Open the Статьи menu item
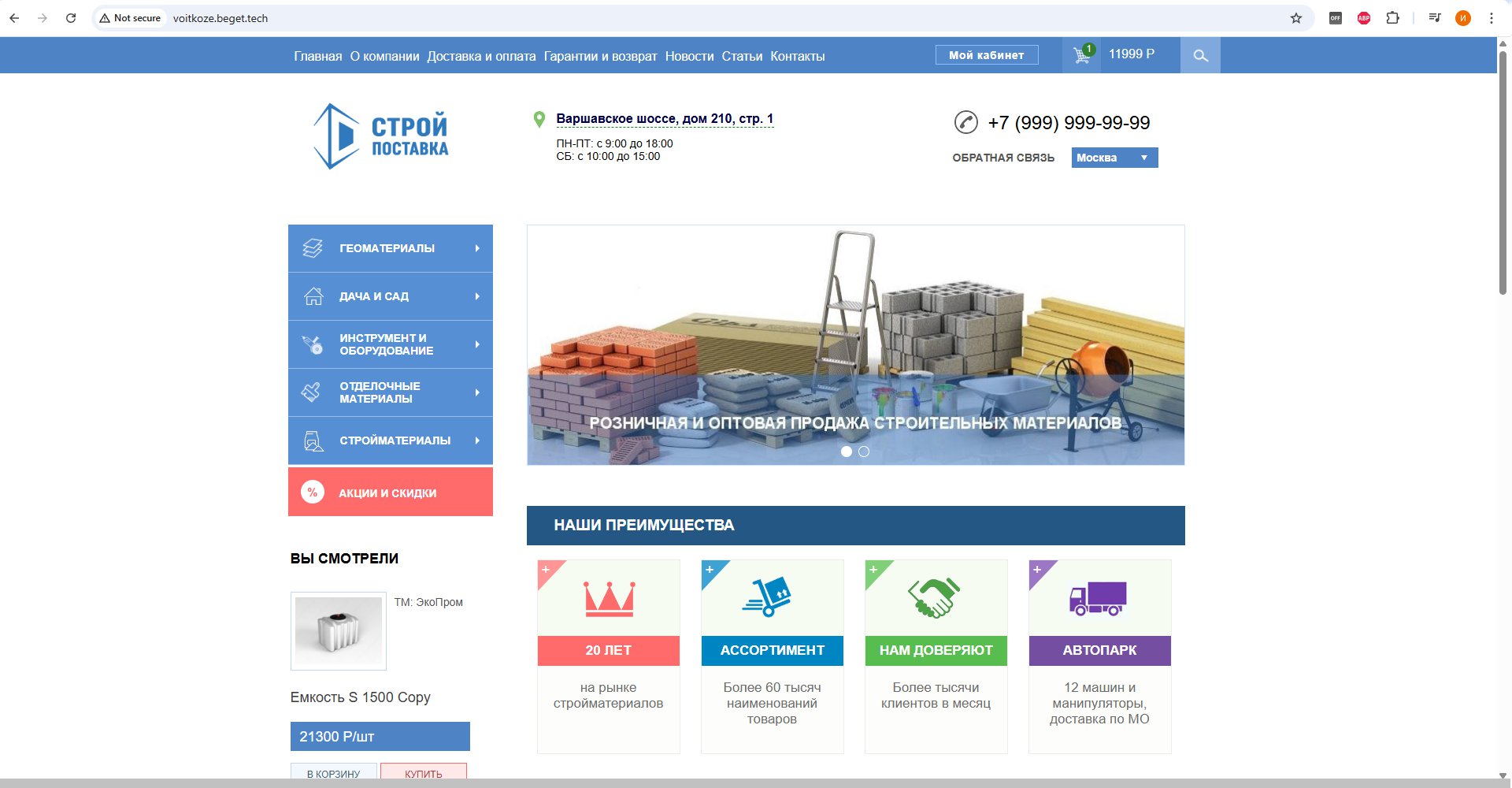 (742, 56)
